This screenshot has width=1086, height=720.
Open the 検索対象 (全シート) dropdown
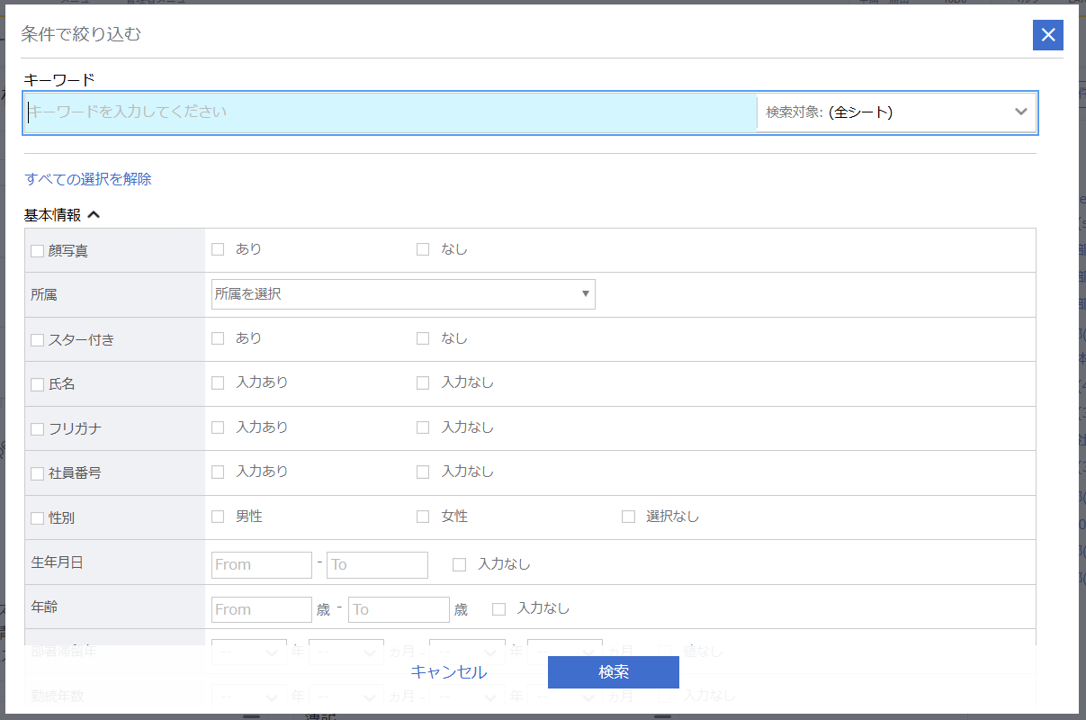click(895, 111)
